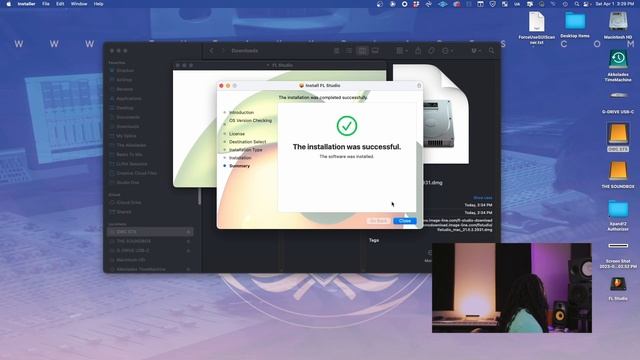Click the Finder share icon

418,51
